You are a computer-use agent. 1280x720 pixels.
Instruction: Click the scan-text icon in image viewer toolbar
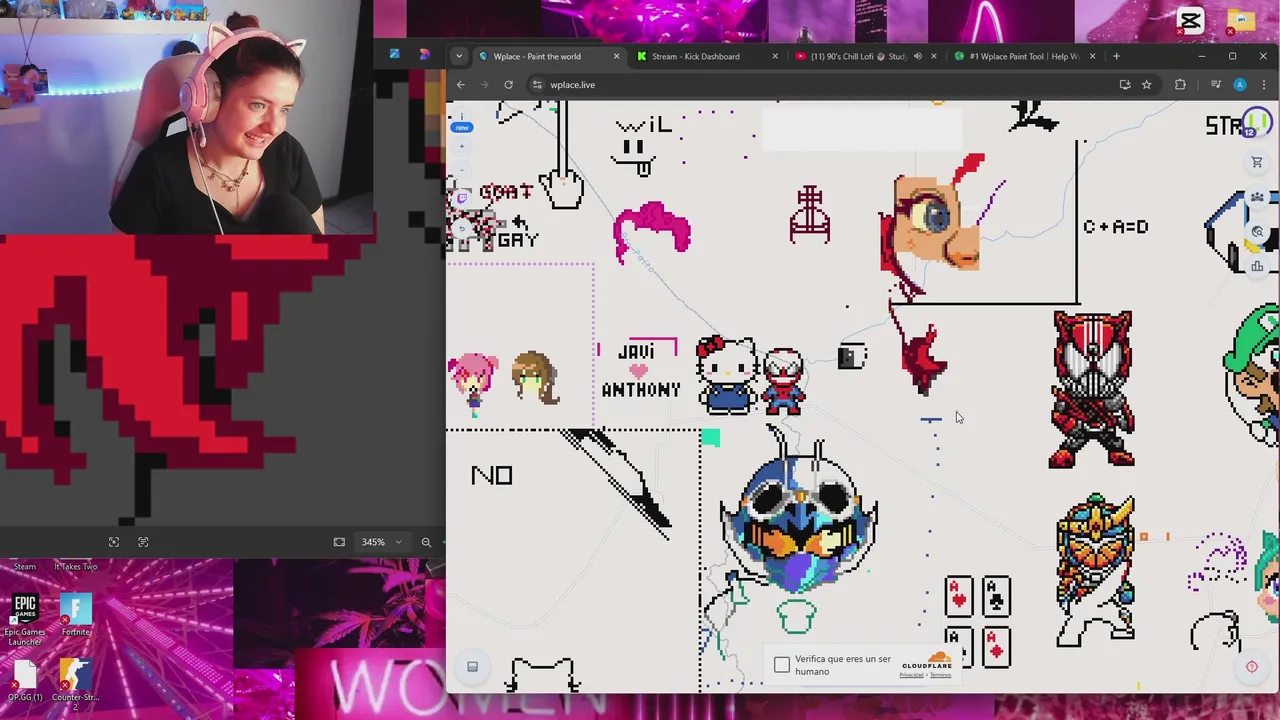(143, 542)
